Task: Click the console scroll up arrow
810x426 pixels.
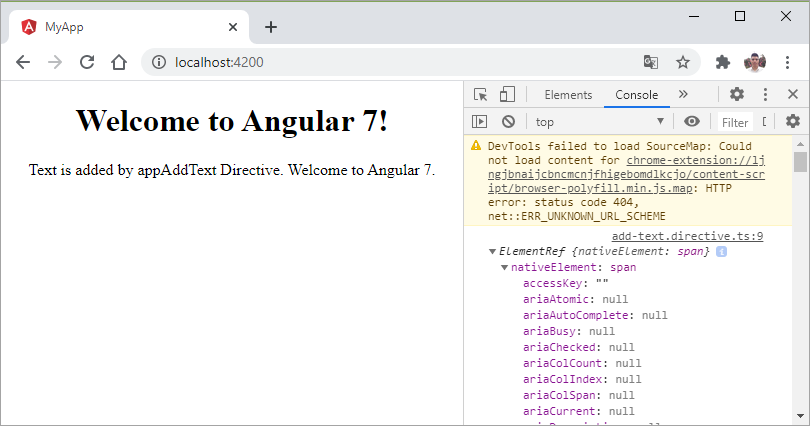Action: (800, 144)
